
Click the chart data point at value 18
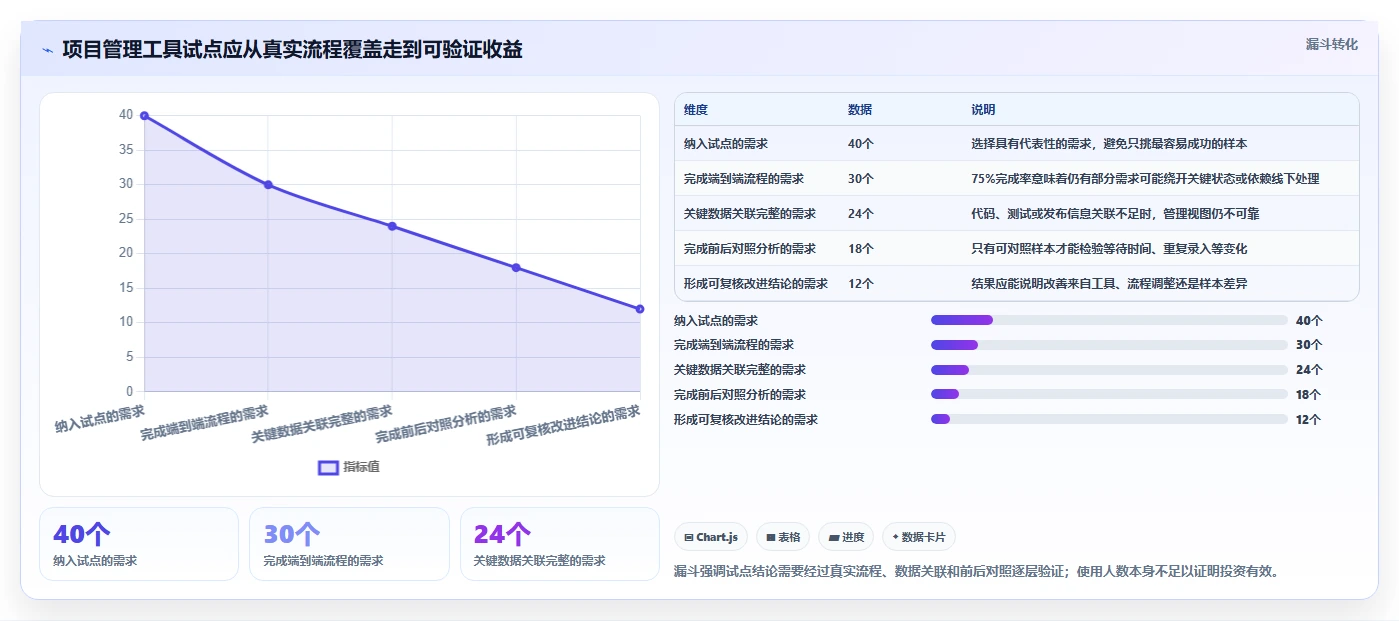coord(516,268)
